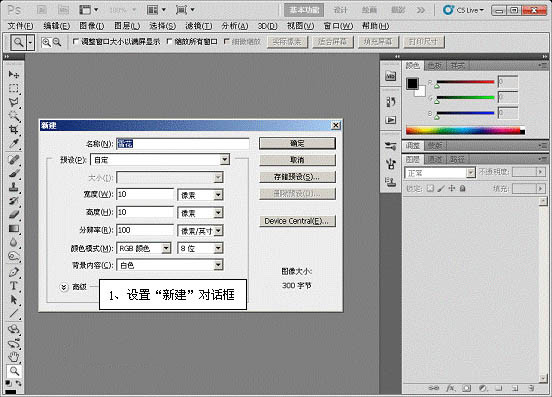Click the Zoom Out icon in options bar
Viewport: 552px width, 397px height.
pos(57,43)
